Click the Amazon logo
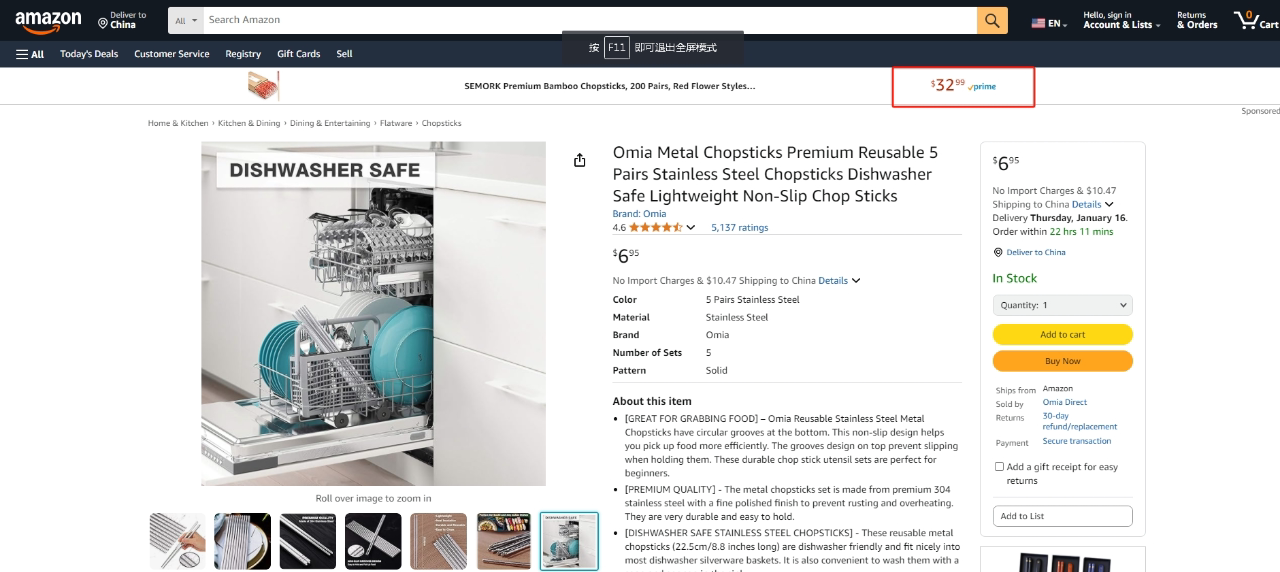 tap(48, 20)
